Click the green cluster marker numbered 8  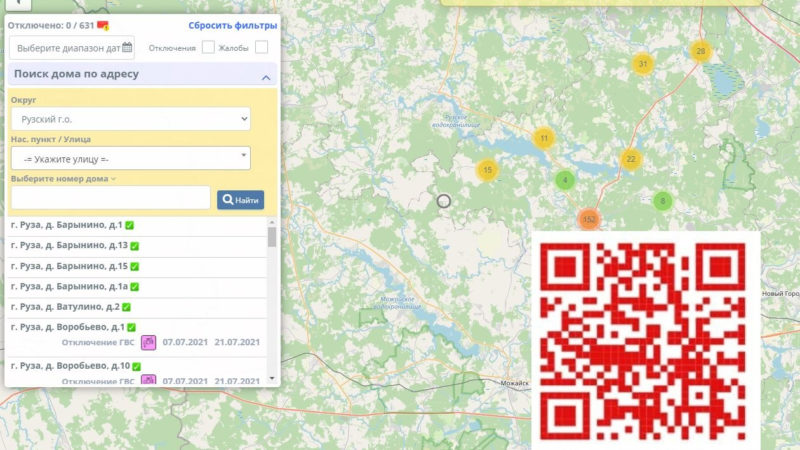click(x=661, y=201)
